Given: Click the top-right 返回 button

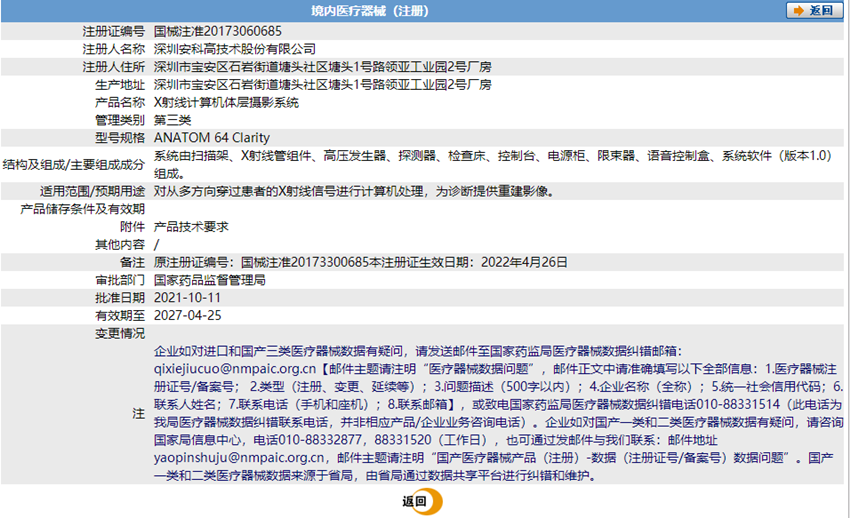Looking at the screenshot, I should click(x=814, y=10).
